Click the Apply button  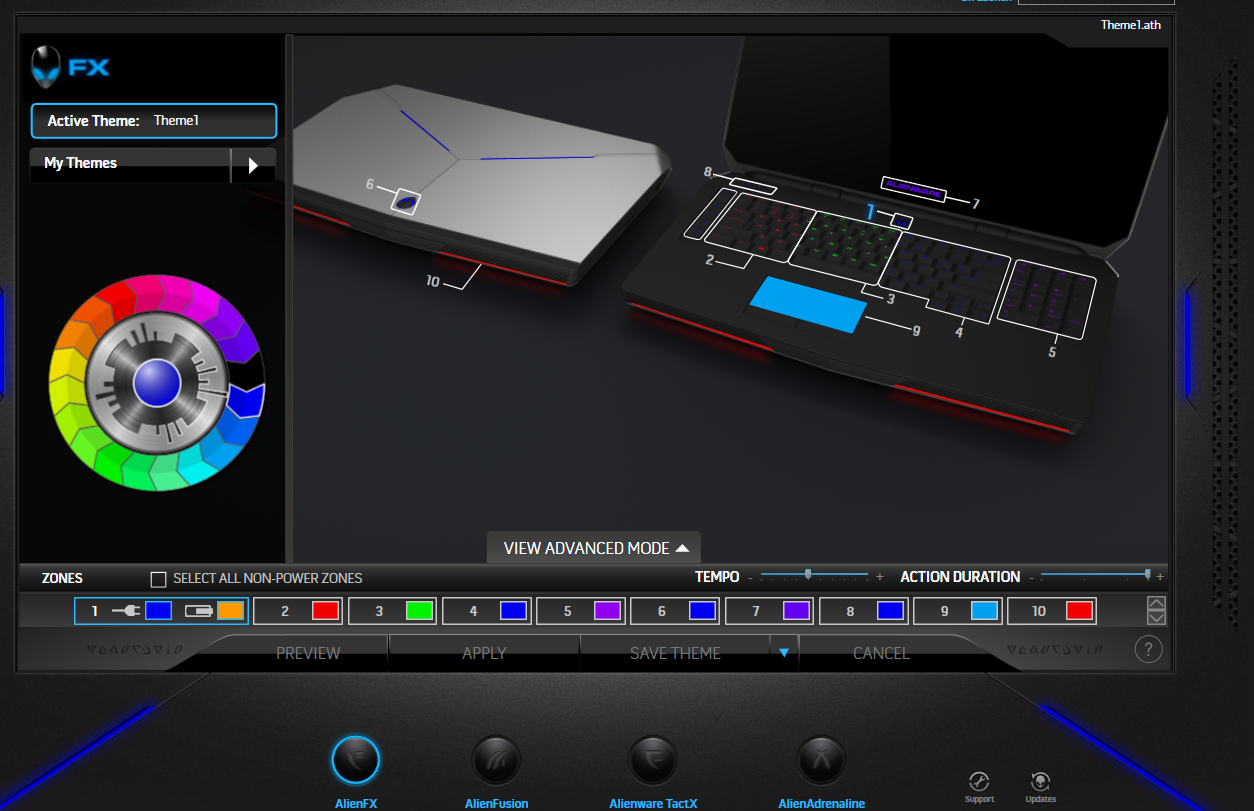(x=484, y=653)
